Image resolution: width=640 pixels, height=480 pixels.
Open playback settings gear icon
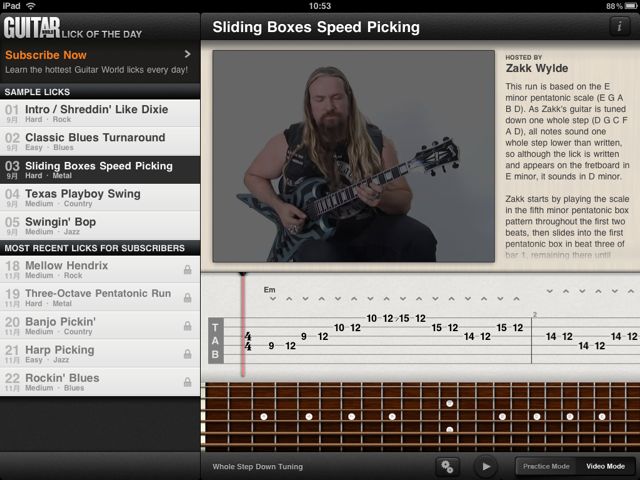(x=447, y=466)
